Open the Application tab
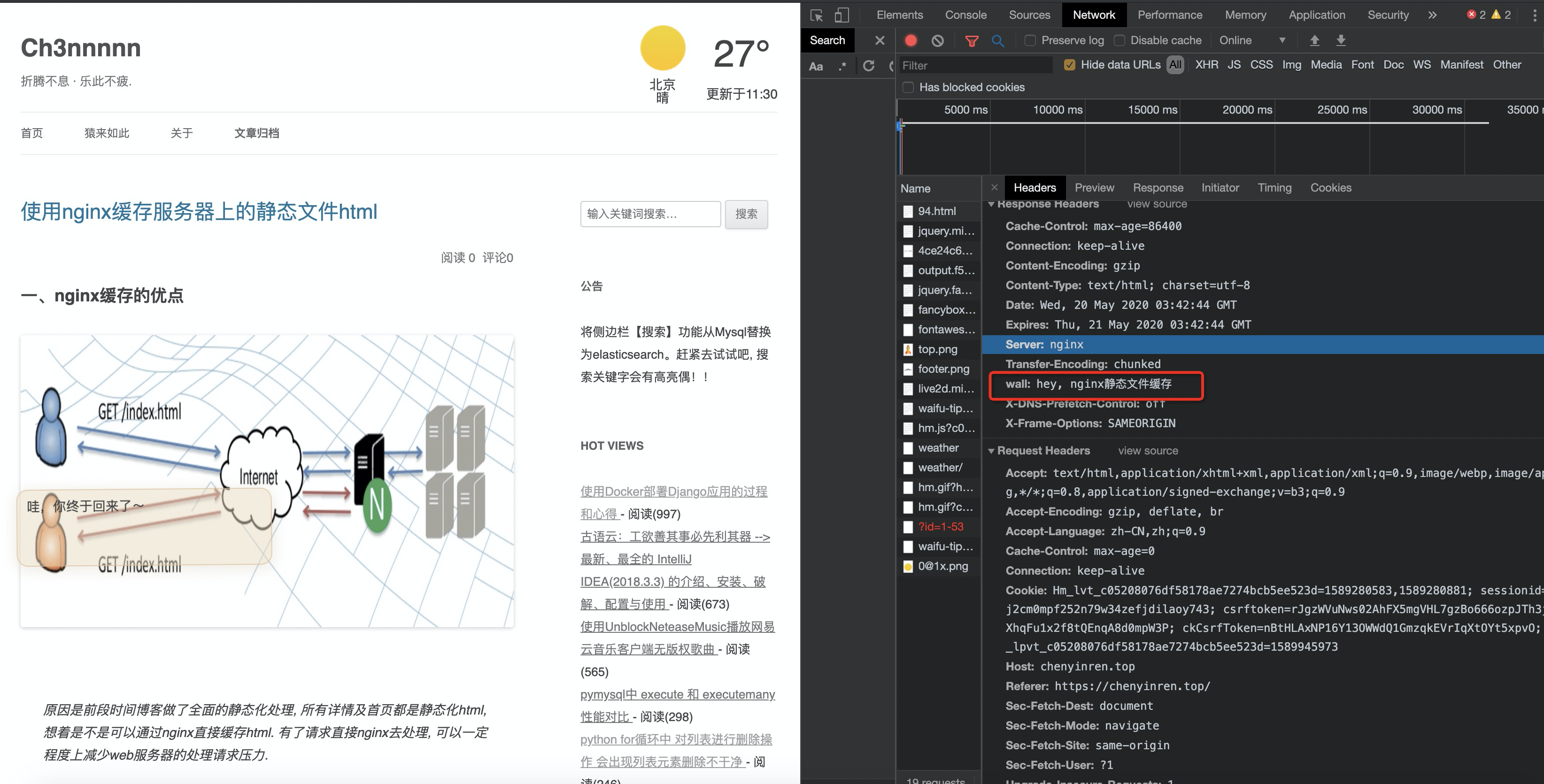Viewport: 1544px width, 784px height. click(1317, 15)
